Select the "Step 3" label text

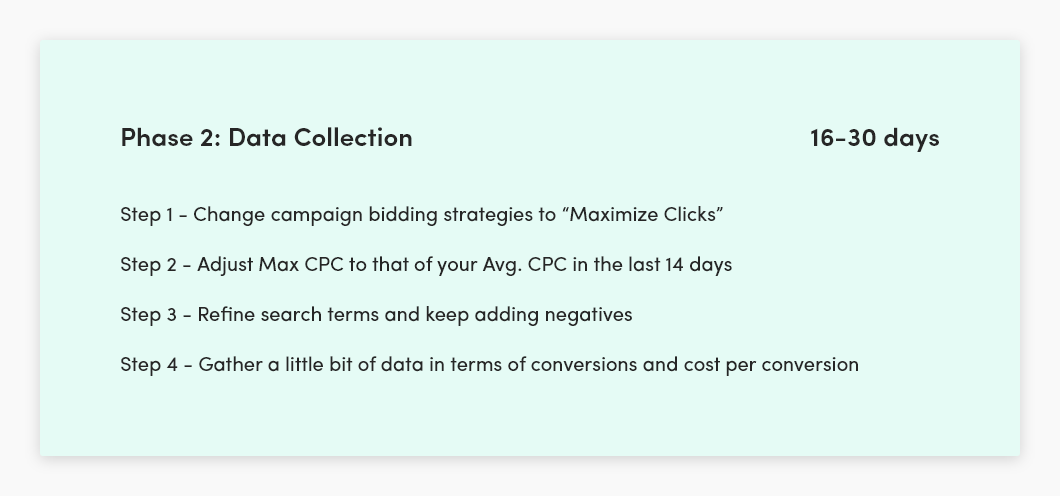(x=149, y=314)
